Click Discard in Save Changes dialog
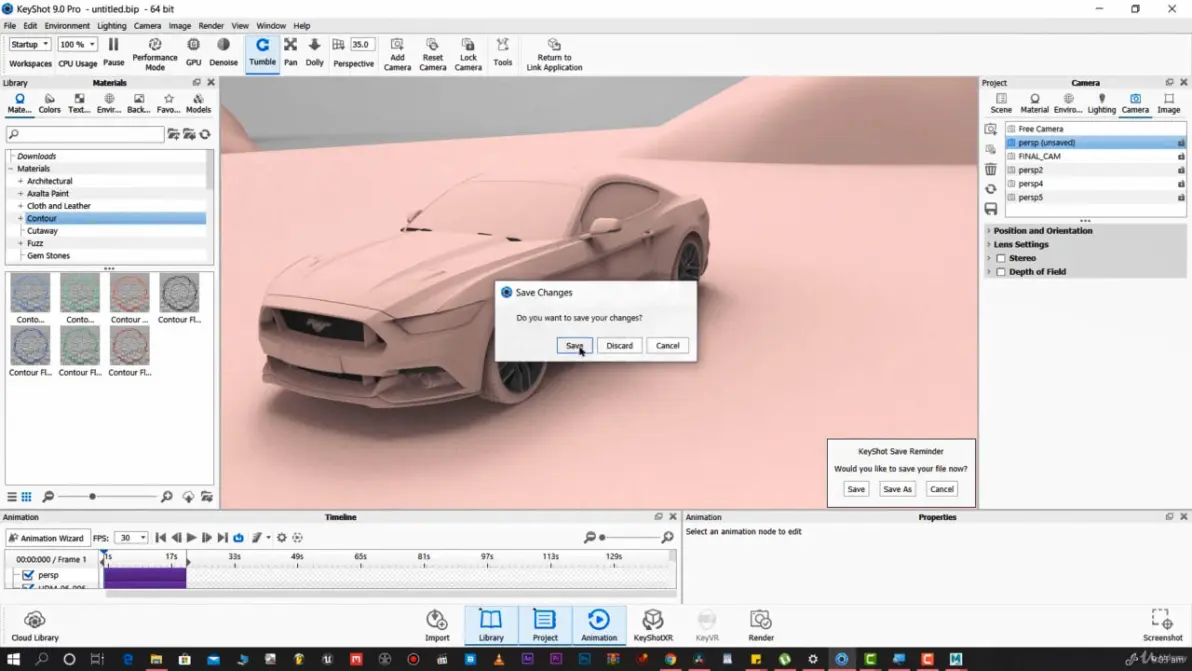Screen dimensions: 1192x671 620,346
